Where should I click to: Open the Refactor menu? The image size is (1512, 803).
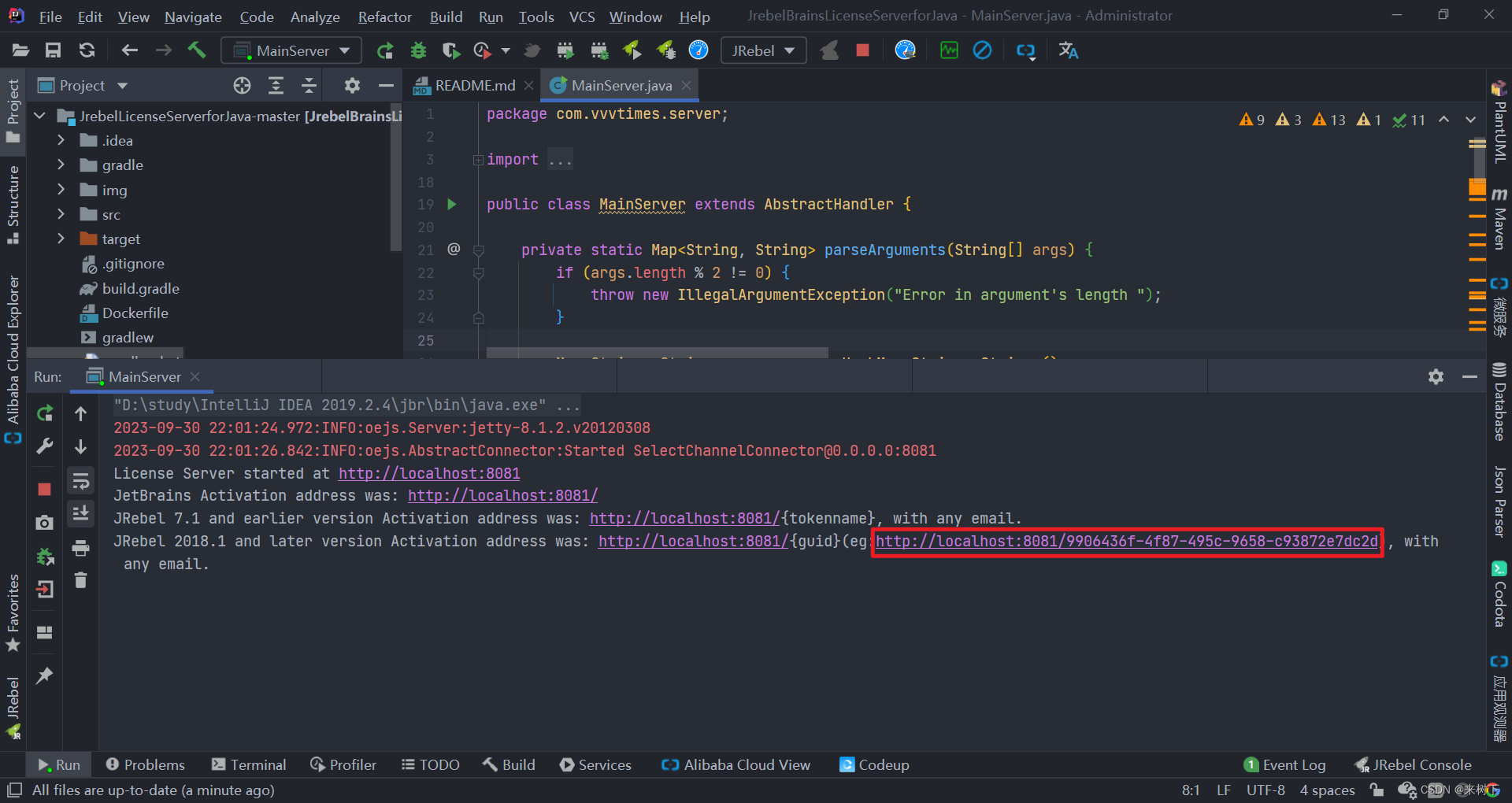click(384, 17)
